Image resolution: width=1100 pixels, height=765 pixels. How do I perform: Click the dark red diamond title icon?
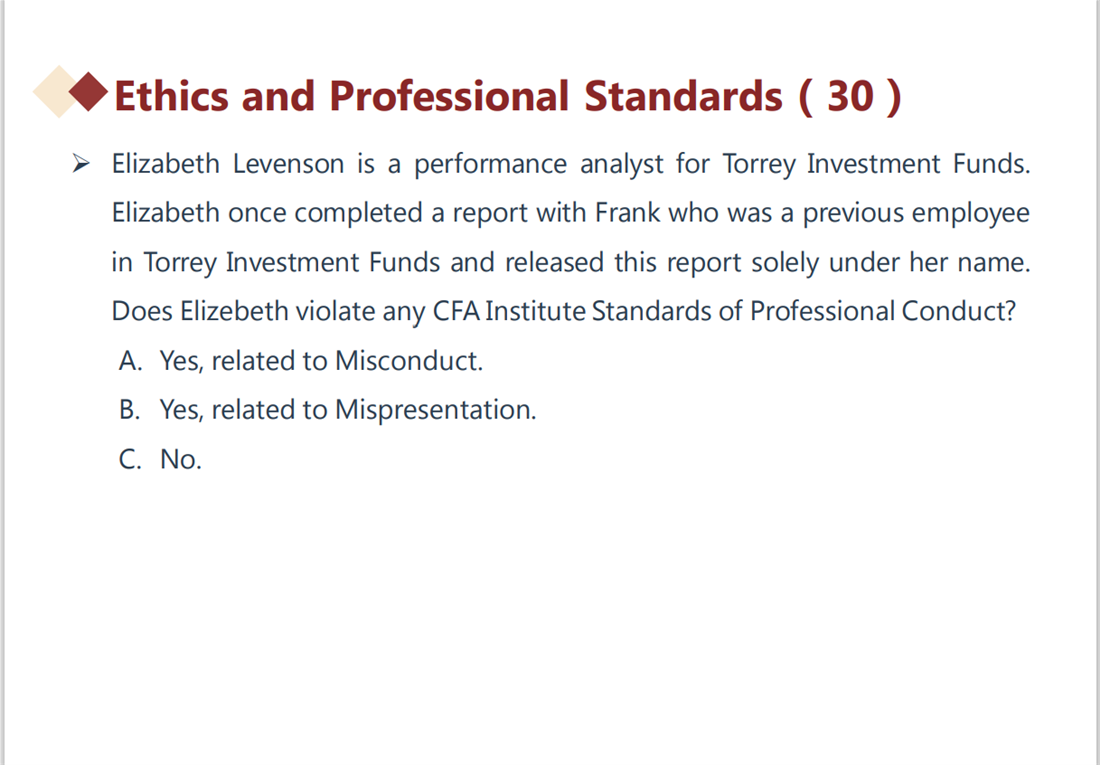pyautogui.click(x=89, y=92)
